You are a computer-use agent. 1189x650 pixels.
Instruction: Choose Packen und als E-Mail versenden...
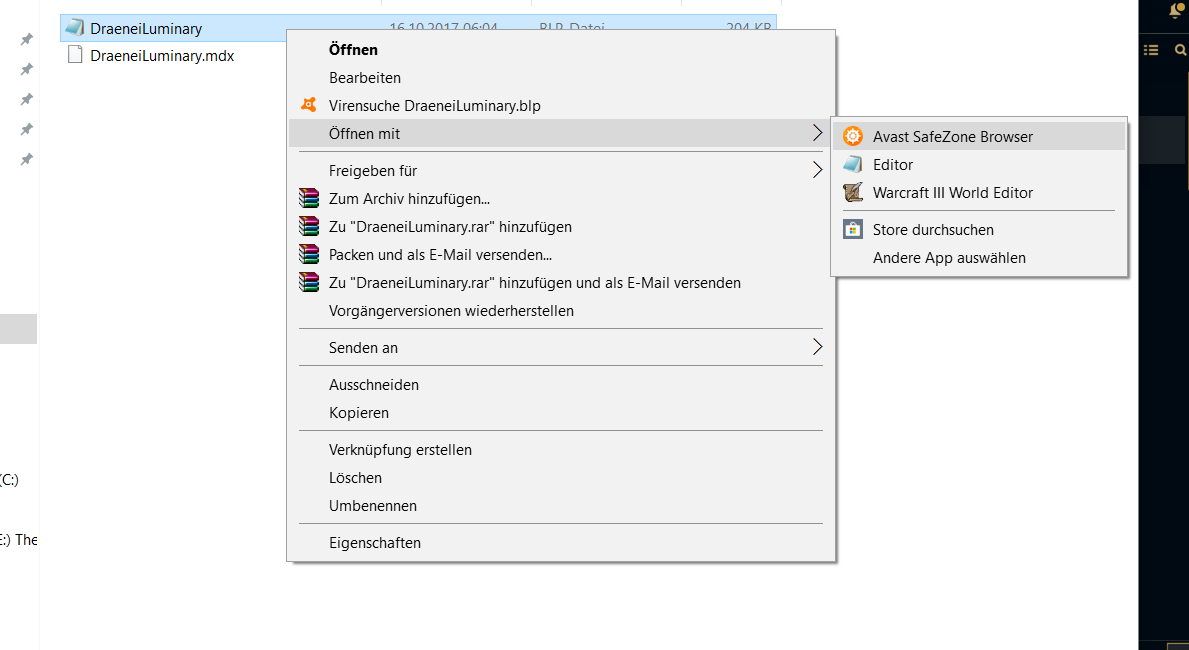click(561, 255)
